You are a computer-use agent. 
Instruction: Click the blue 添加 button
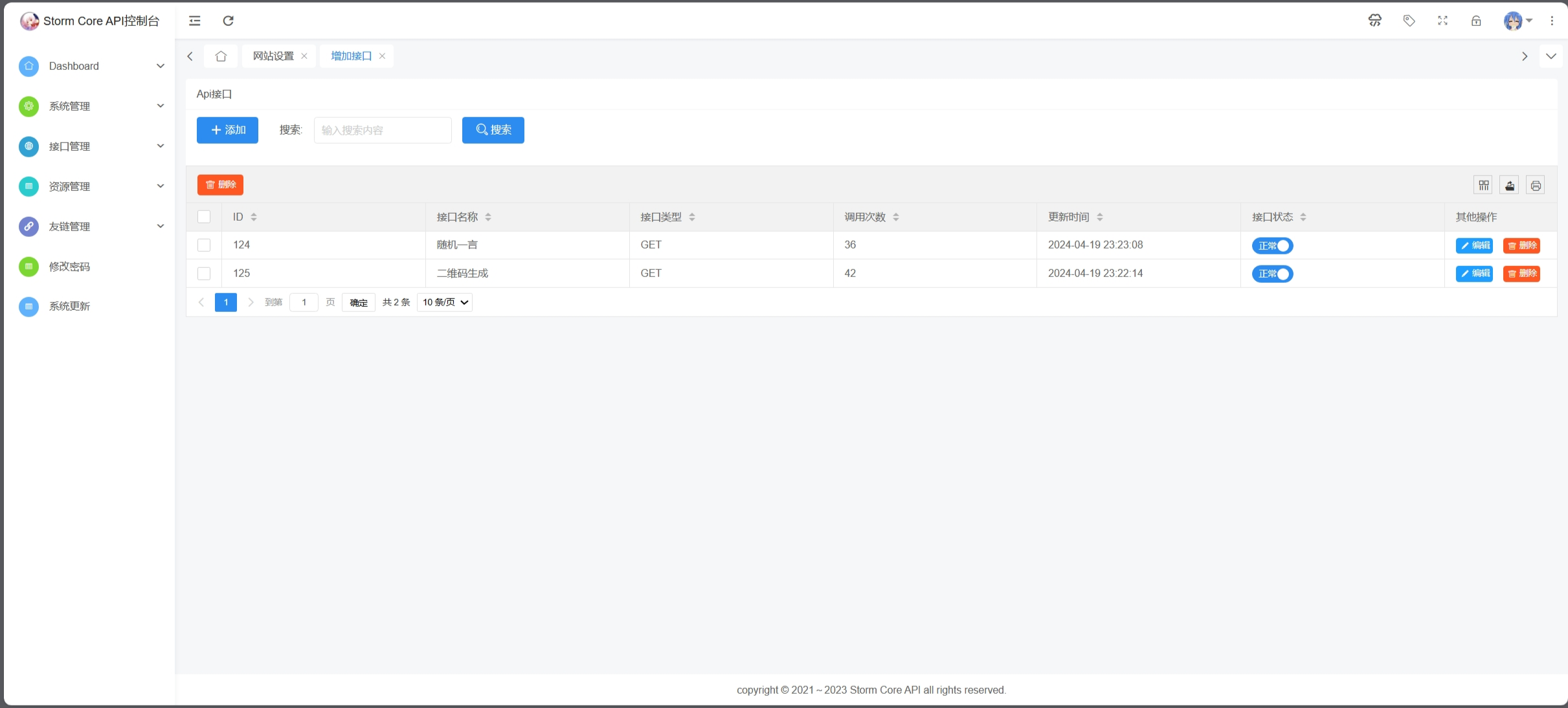pos(227,130)
